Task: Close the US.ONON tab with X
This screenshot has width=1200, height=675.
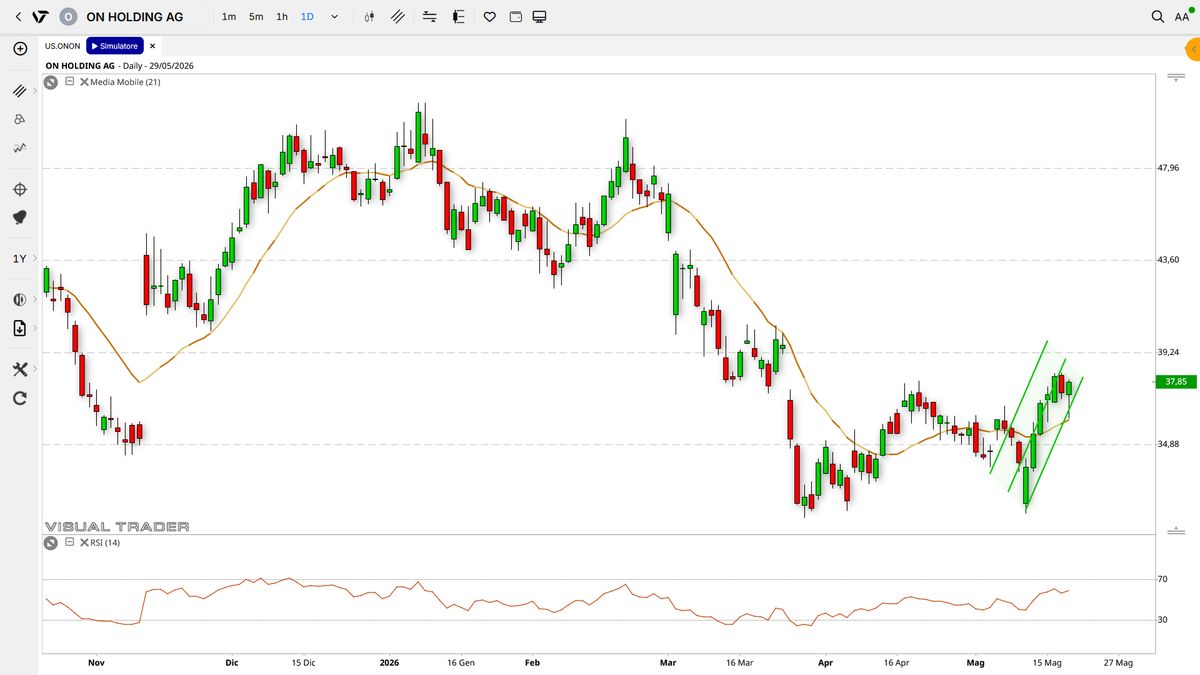Action: pyautogui.click(x=153, y=46)
